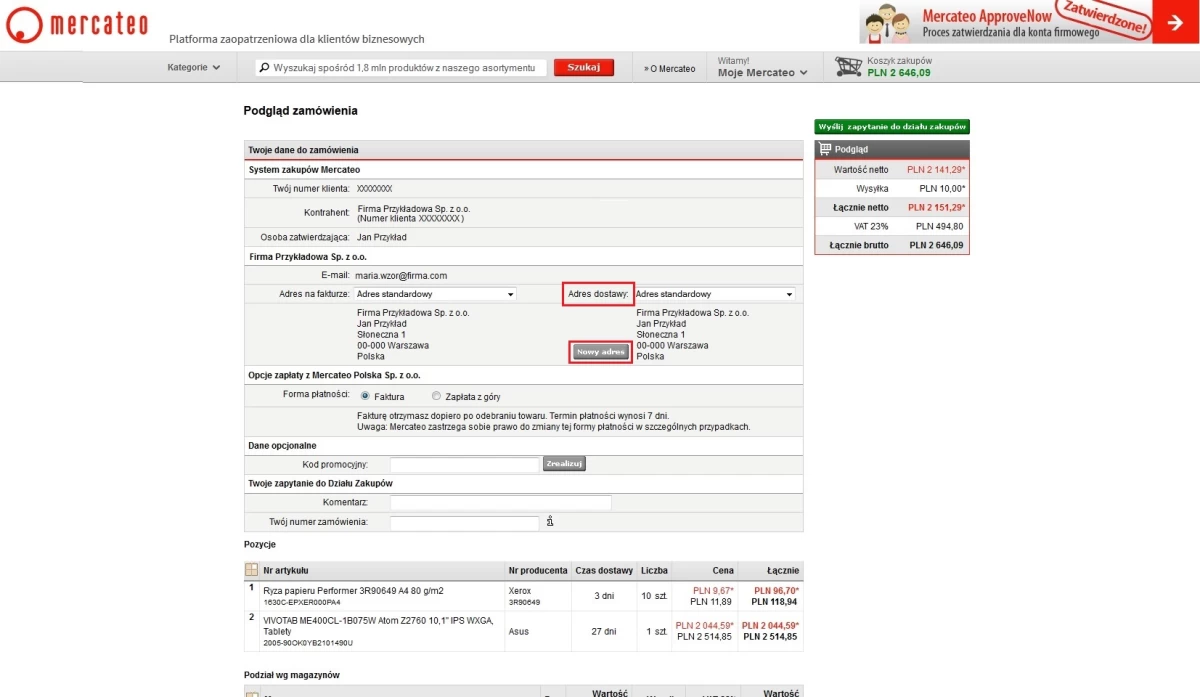
Task: Select the Faktura payment option
Action: 365,396
